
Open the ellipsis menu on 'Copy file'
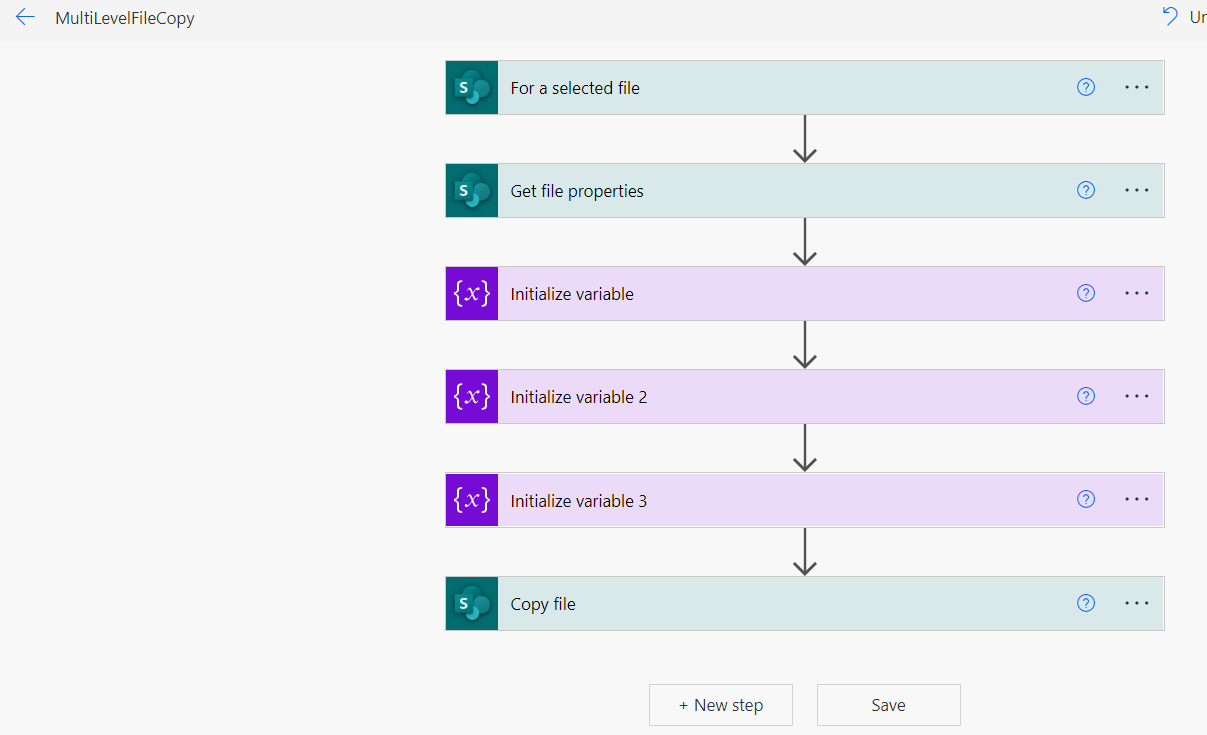coord(1137,603)
